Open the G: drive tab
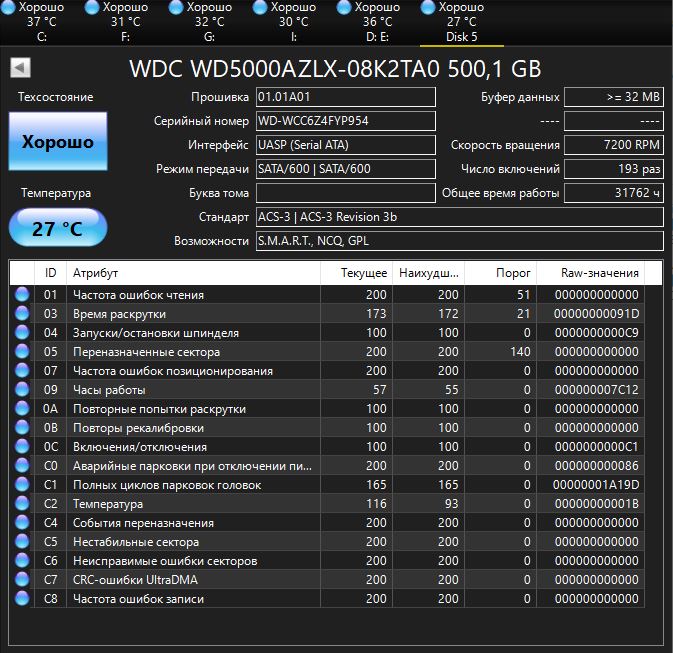The height and width of the screenshot is (653, 673). tap(209, 22)
